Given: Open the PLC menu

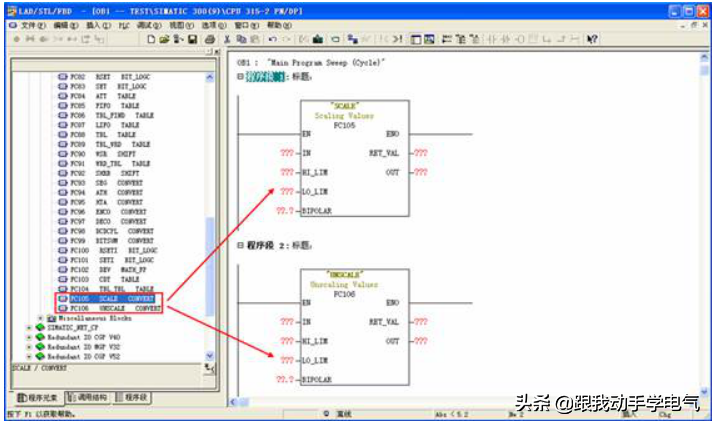Looking at the screenshot, I should coord(124,25).
